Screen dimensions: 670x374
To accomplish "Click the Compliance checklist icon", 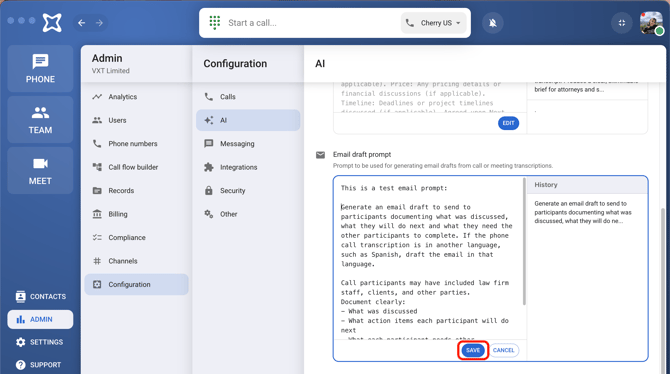I will (97, 237).
